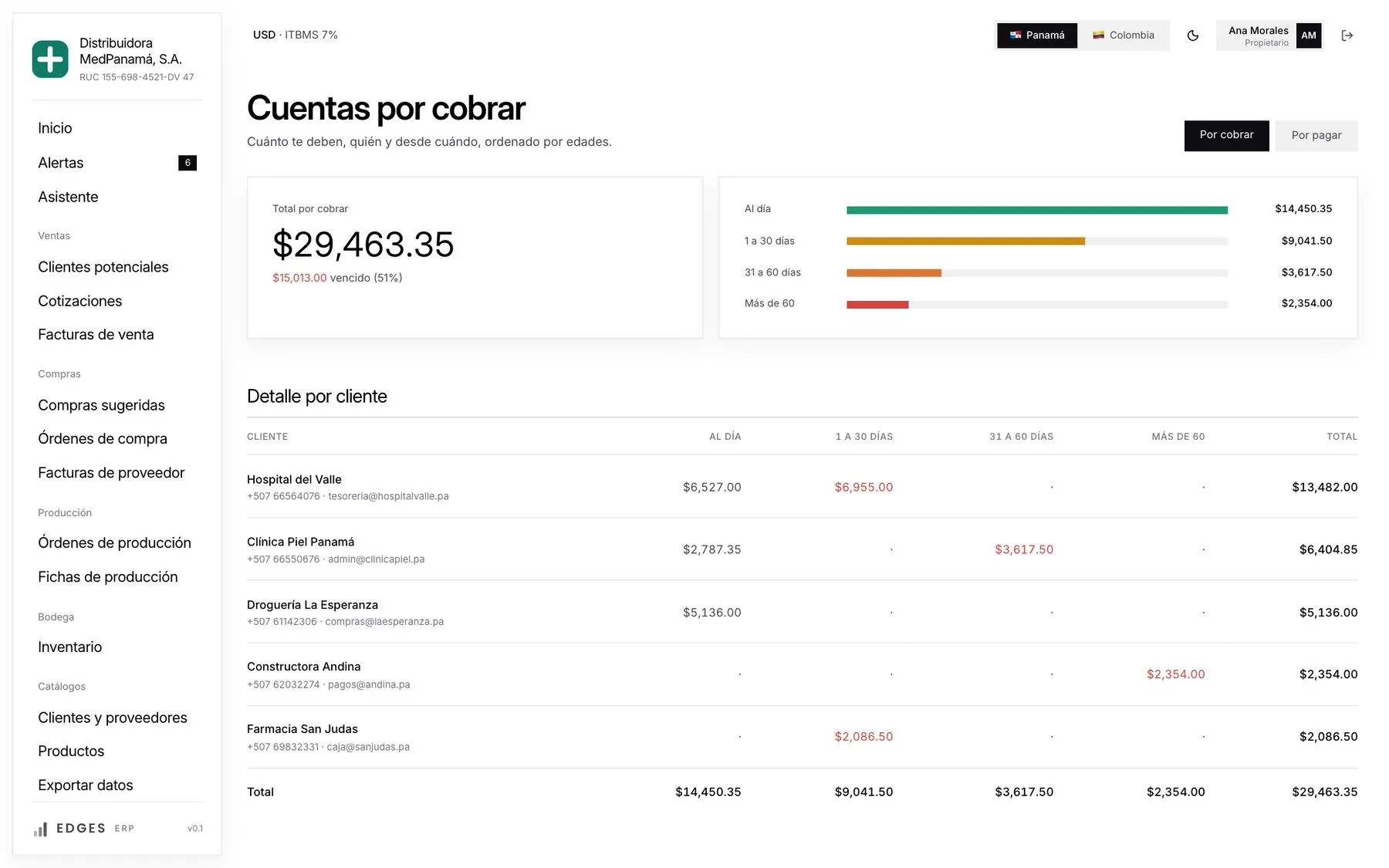Click pagos@andina.pa contact text
The width and height of the screenshot is (1389, 868).
click(369, 684)
